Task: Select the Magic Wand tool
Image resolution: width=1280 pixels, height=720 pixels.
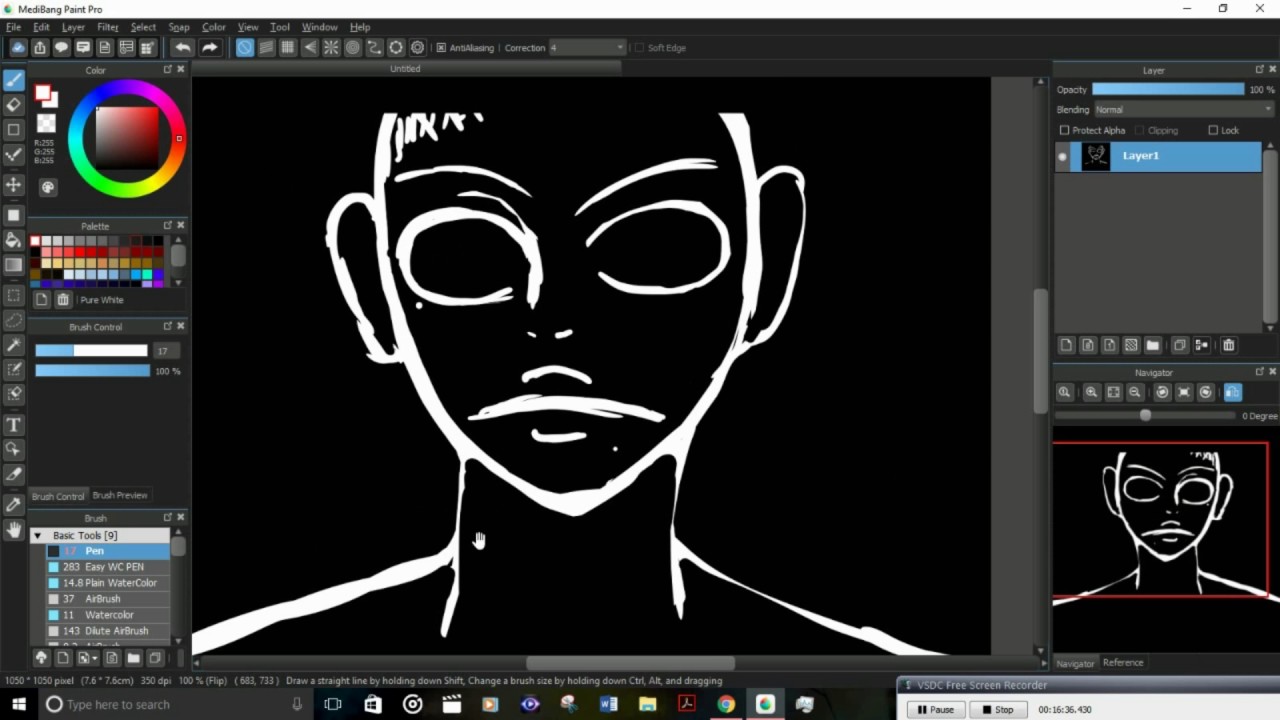Action: pyautogui.click(x=13, y=345)
